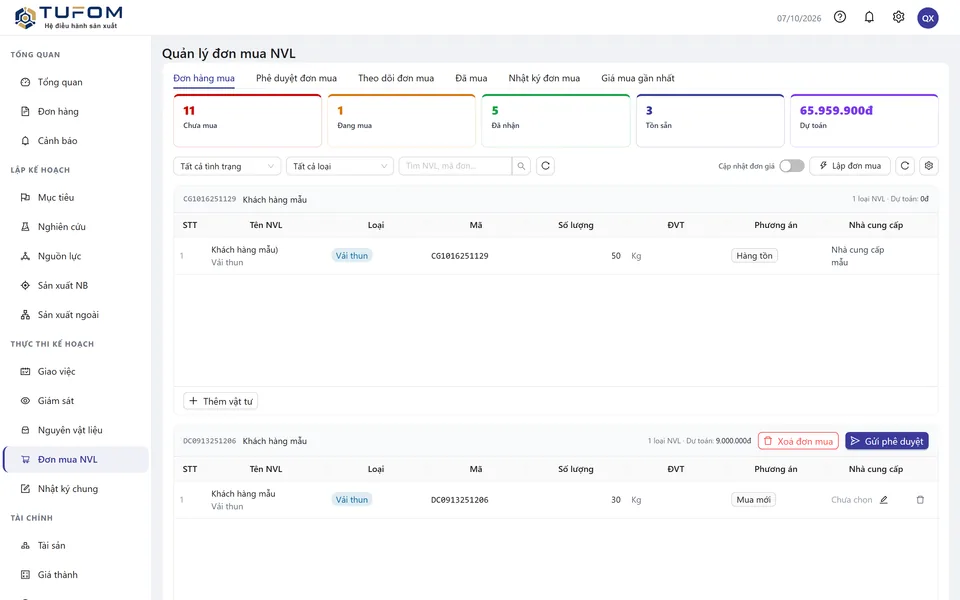Click the search magnifier icon
Viewport: 960px width, 600px height.
click(x=521, y=166)
